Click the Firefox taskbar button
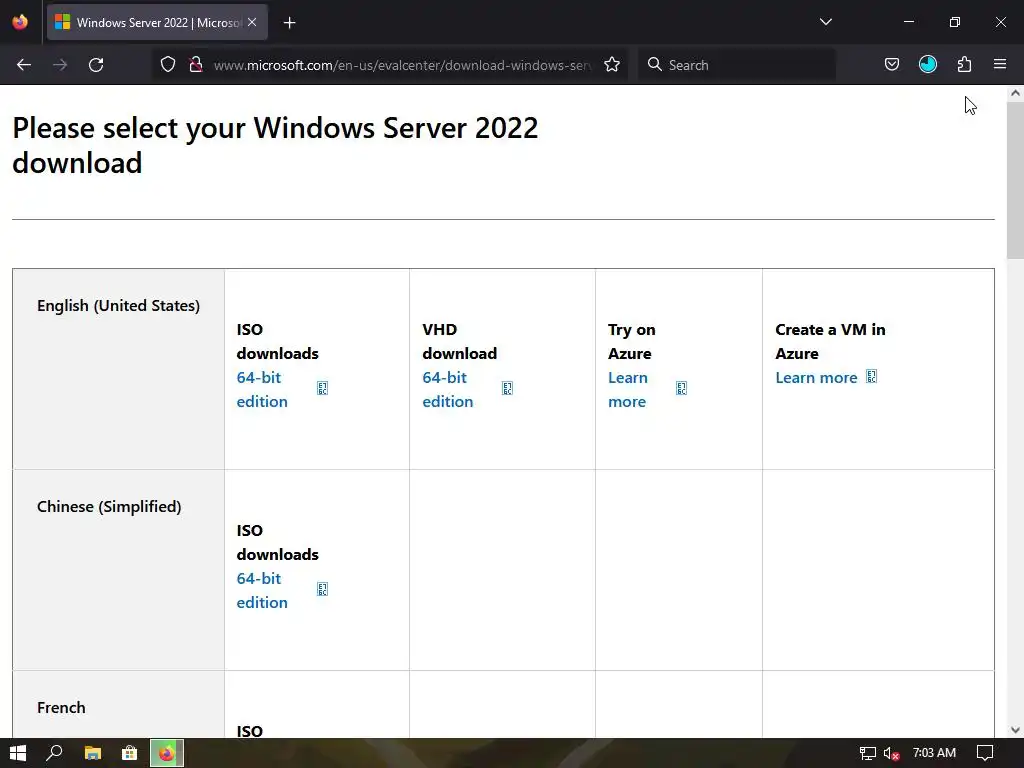Viewport: 1024px width, 768px height. point(167,753)
